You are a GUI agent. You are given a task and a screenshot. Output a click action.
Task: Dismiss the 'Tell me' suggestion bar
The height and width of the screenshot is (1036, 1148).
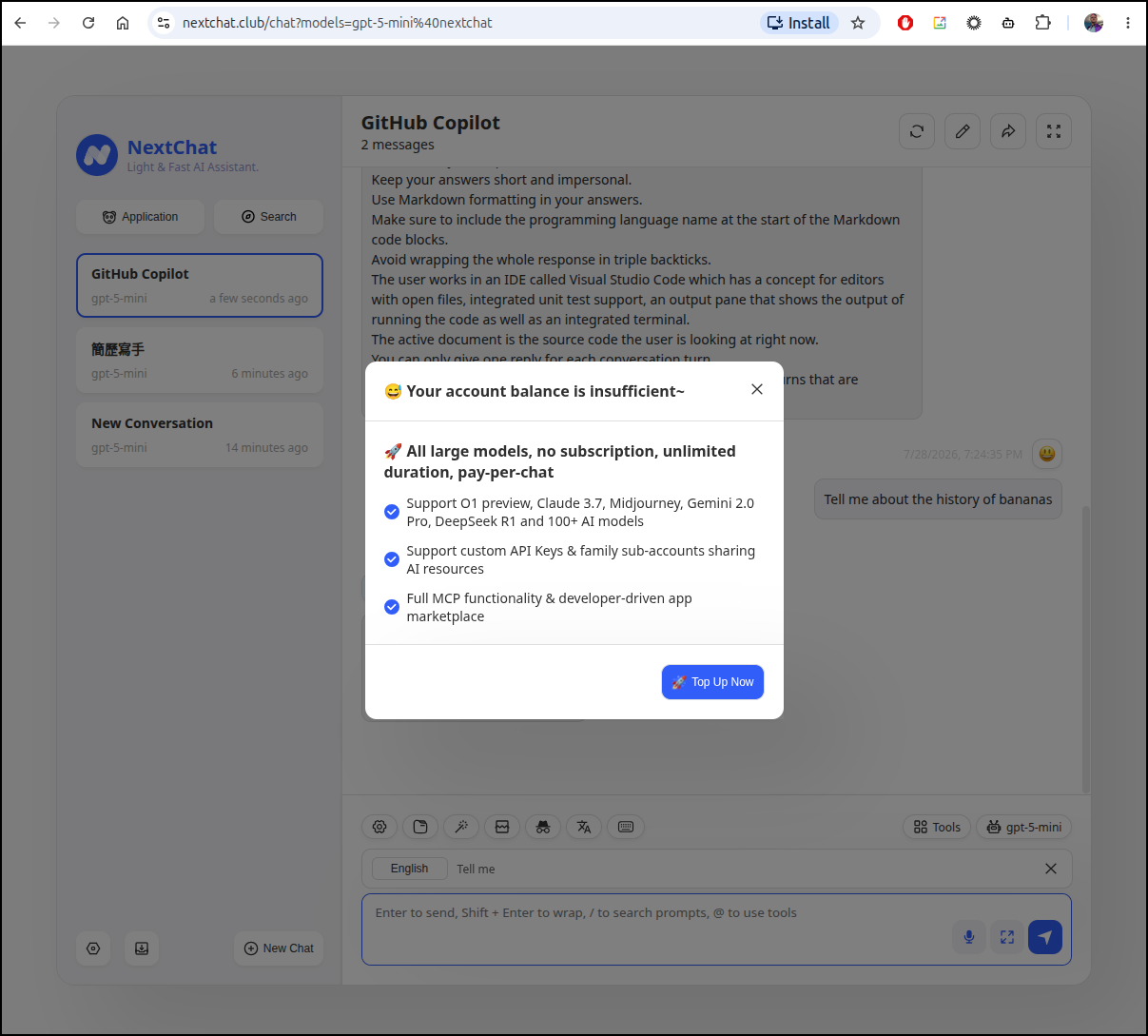1051,869
